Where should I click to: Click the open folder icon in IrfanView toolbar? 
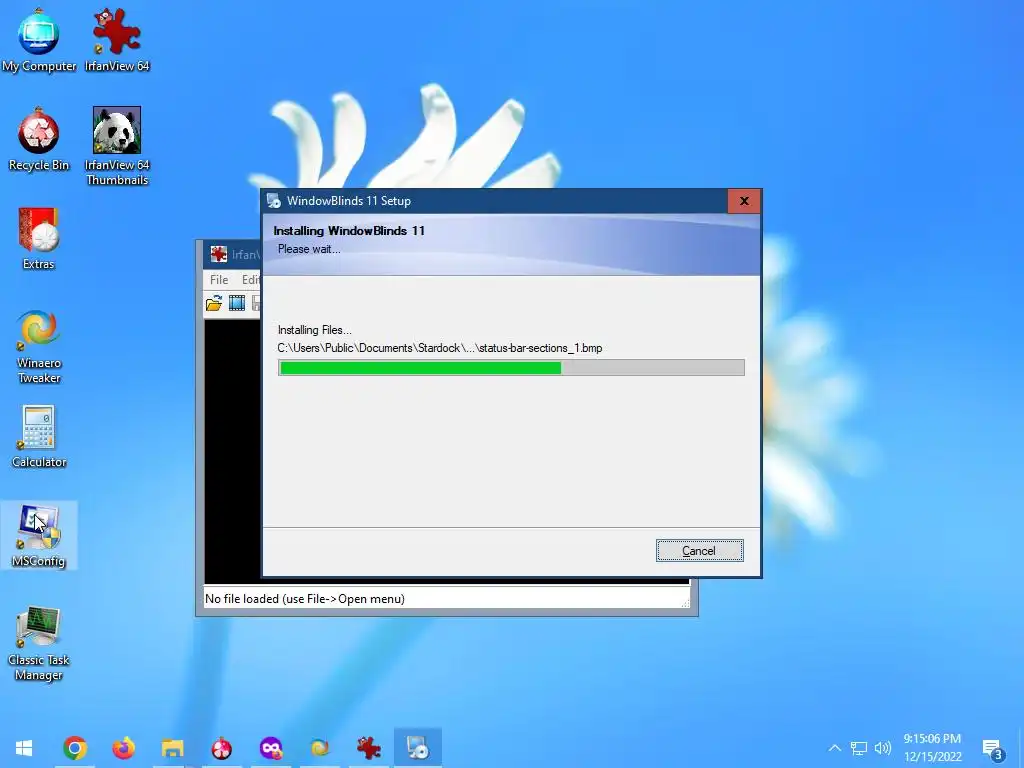[214, 304]
